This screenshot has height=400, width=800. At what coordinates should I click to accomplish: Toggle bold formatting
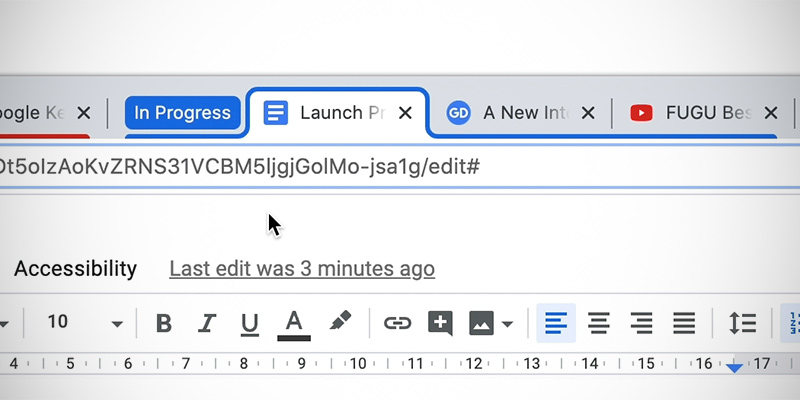[x=164, y=323]
